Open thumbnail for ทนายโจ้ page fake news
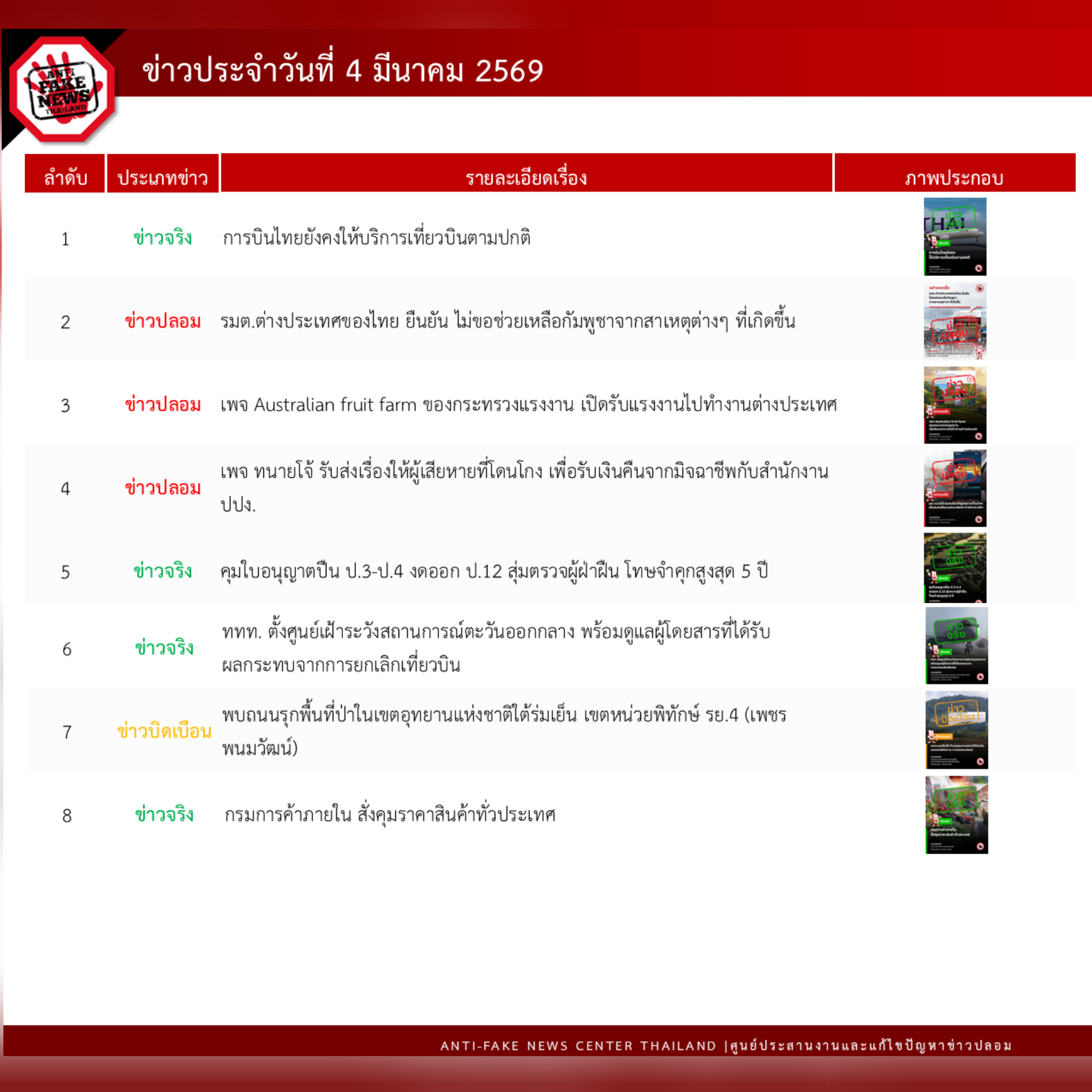1092x1092 pixels. coord(955,488)
